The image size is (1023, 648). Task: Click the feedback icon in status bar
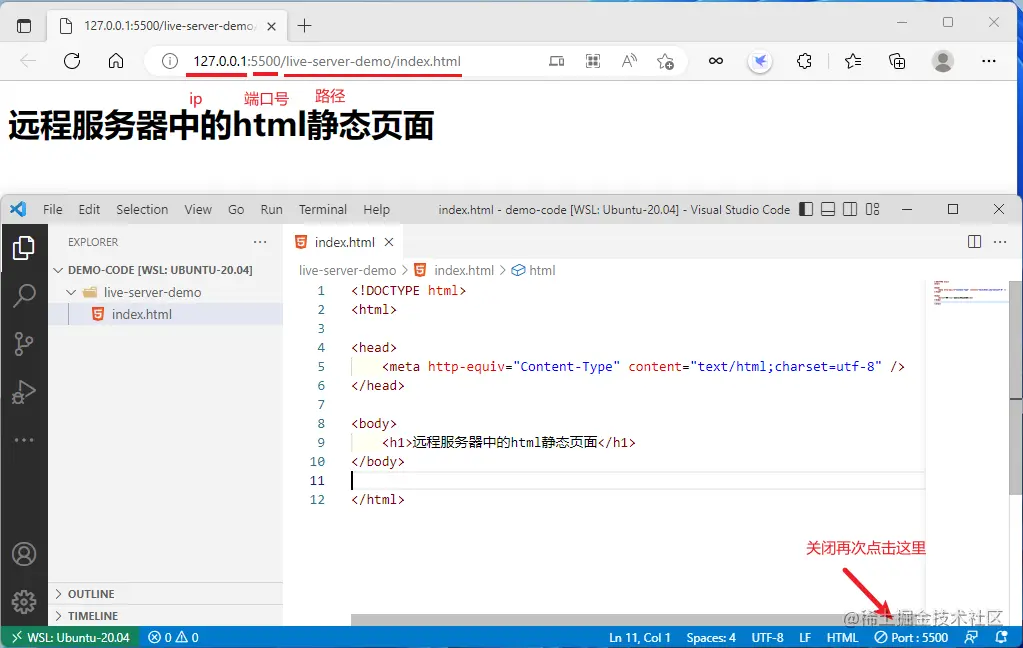971,638
